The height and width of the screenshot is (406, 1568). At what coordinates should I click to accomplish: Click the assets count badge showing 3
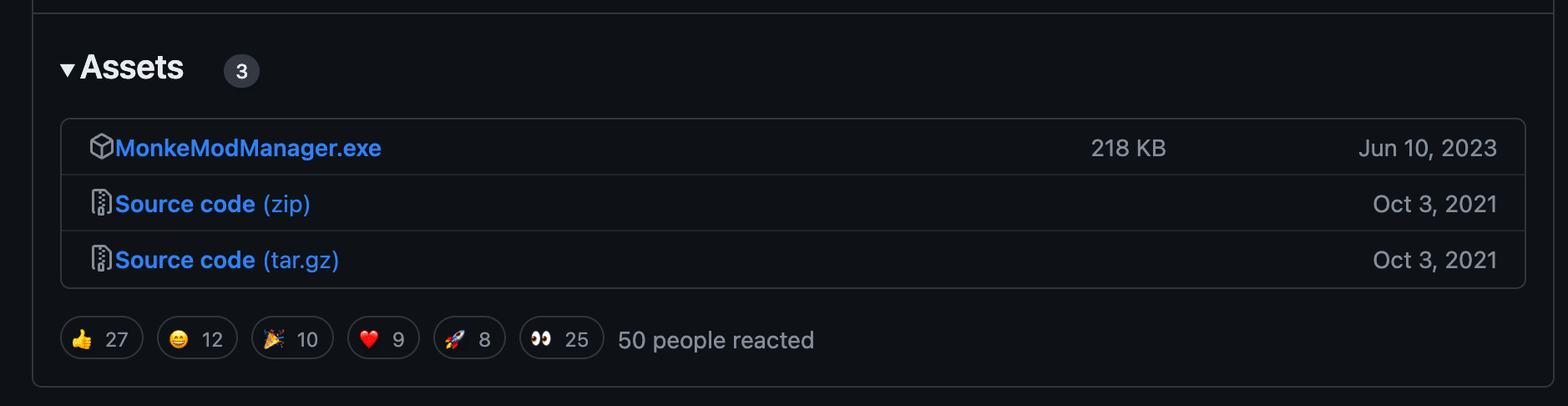tap(241, 71)
